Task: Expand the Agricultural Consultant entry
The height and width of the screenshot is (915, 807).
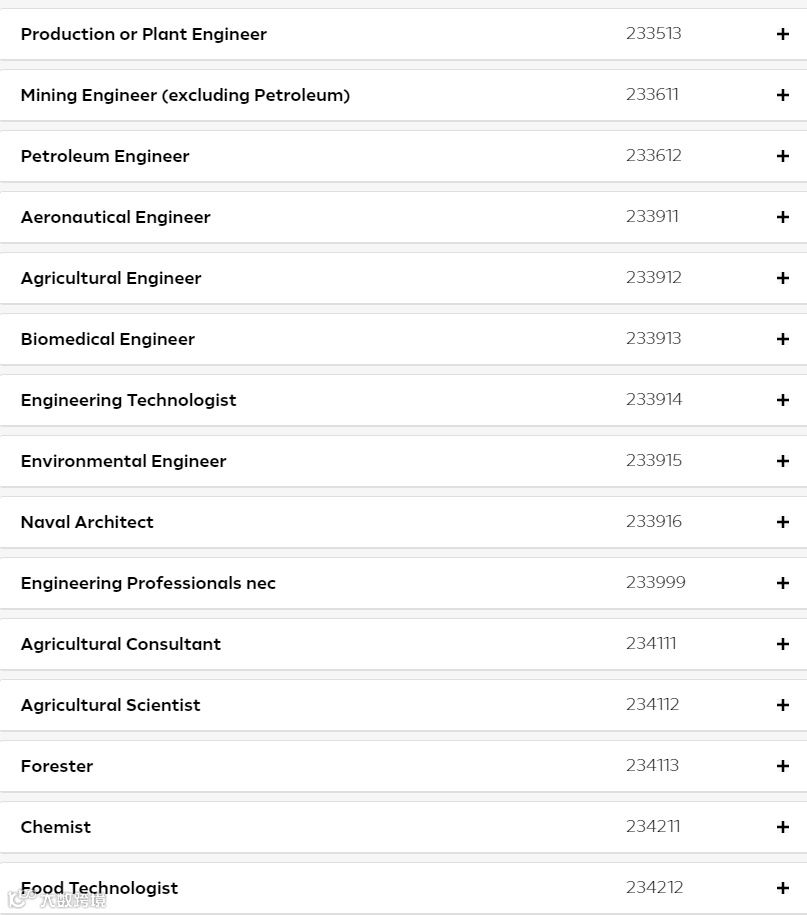Action: 782,644
